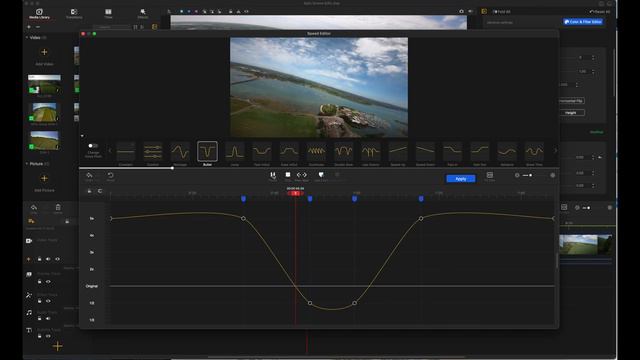Screen dimensions: 640x360
Task: Mute the Video Track speaker icon
Action: [48, 259]
